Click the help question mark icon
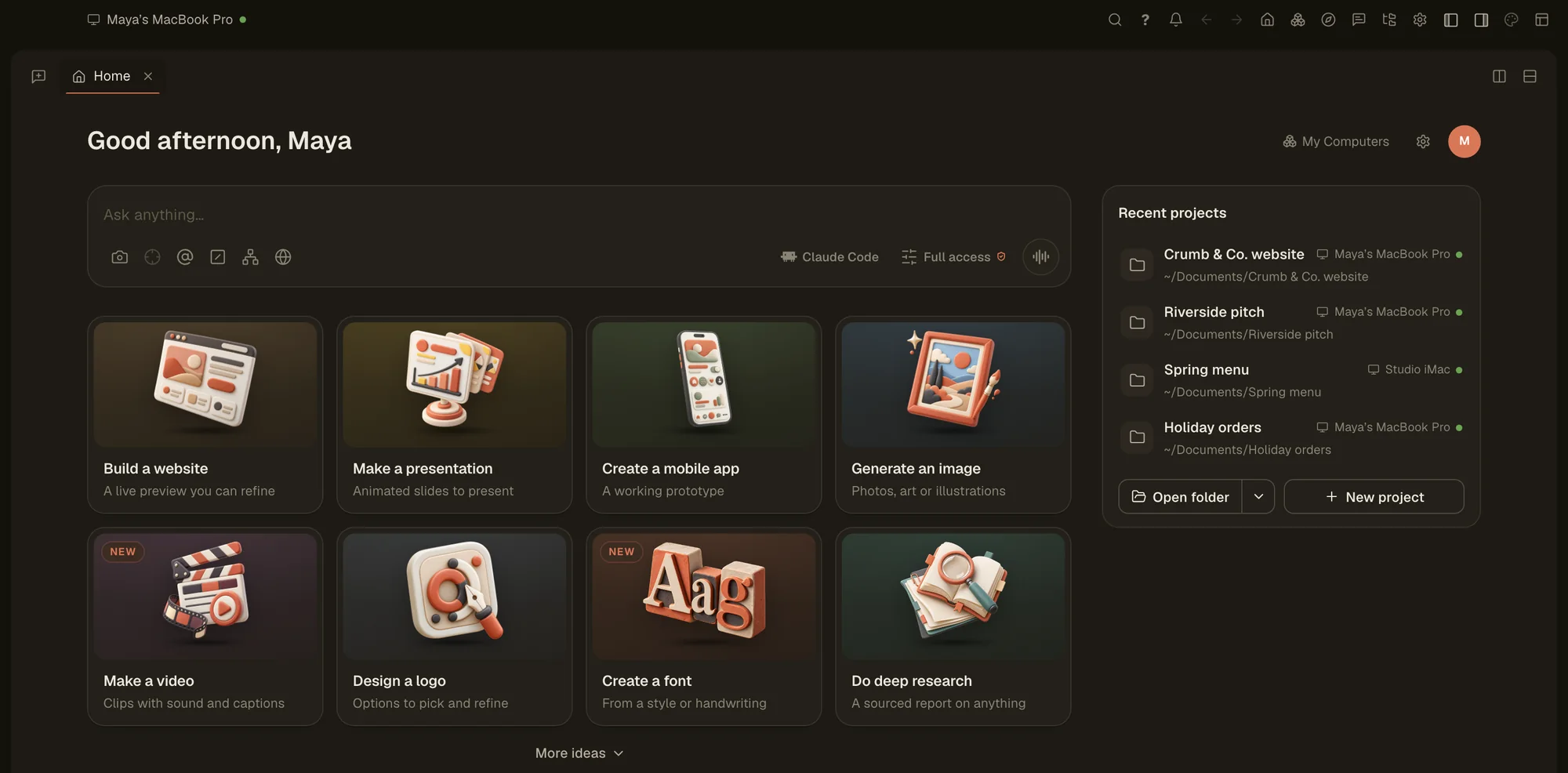Image resolution: width=1568 pixels, height=773 pixels. point(1145,20)
